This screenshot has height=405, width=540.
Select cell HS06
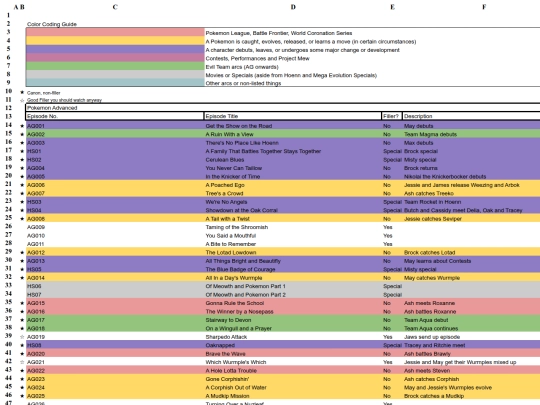[x=115, y=286]
